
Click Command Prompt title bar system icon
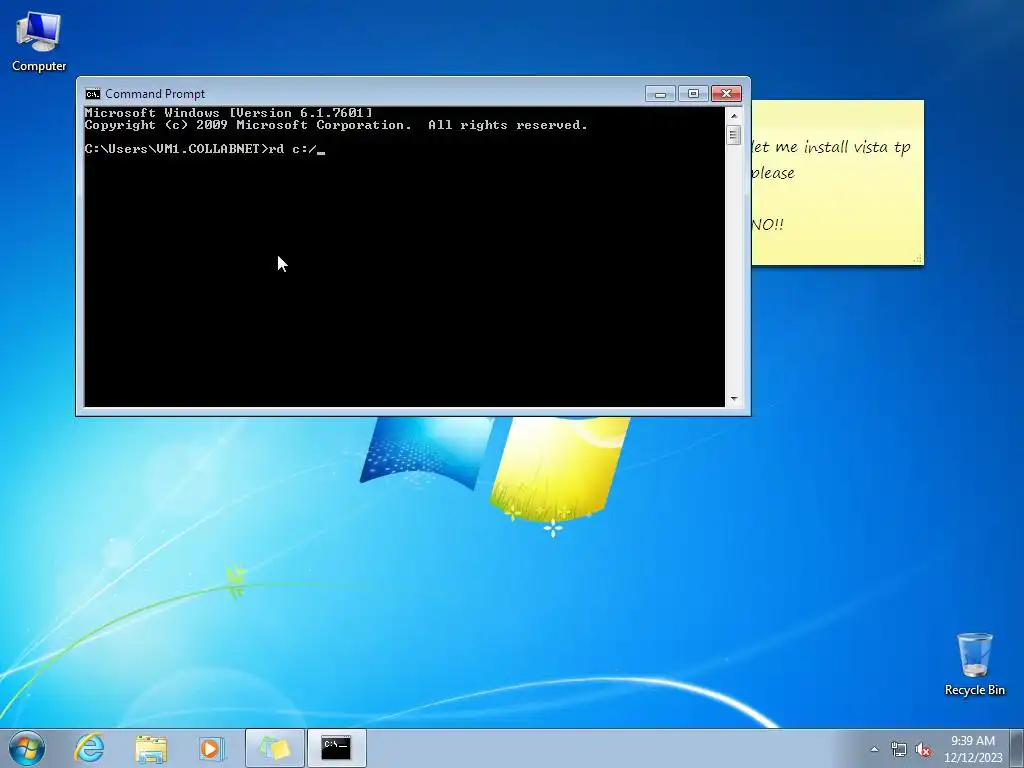pyautogui.click(x=93, y=94)
